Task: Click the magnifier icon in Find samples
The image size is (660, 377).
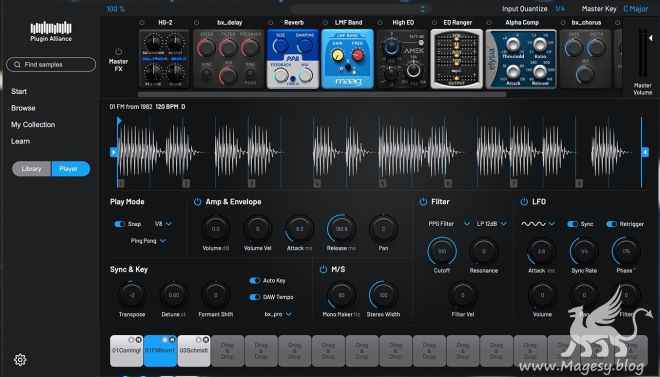Action: tap(17, 64)
